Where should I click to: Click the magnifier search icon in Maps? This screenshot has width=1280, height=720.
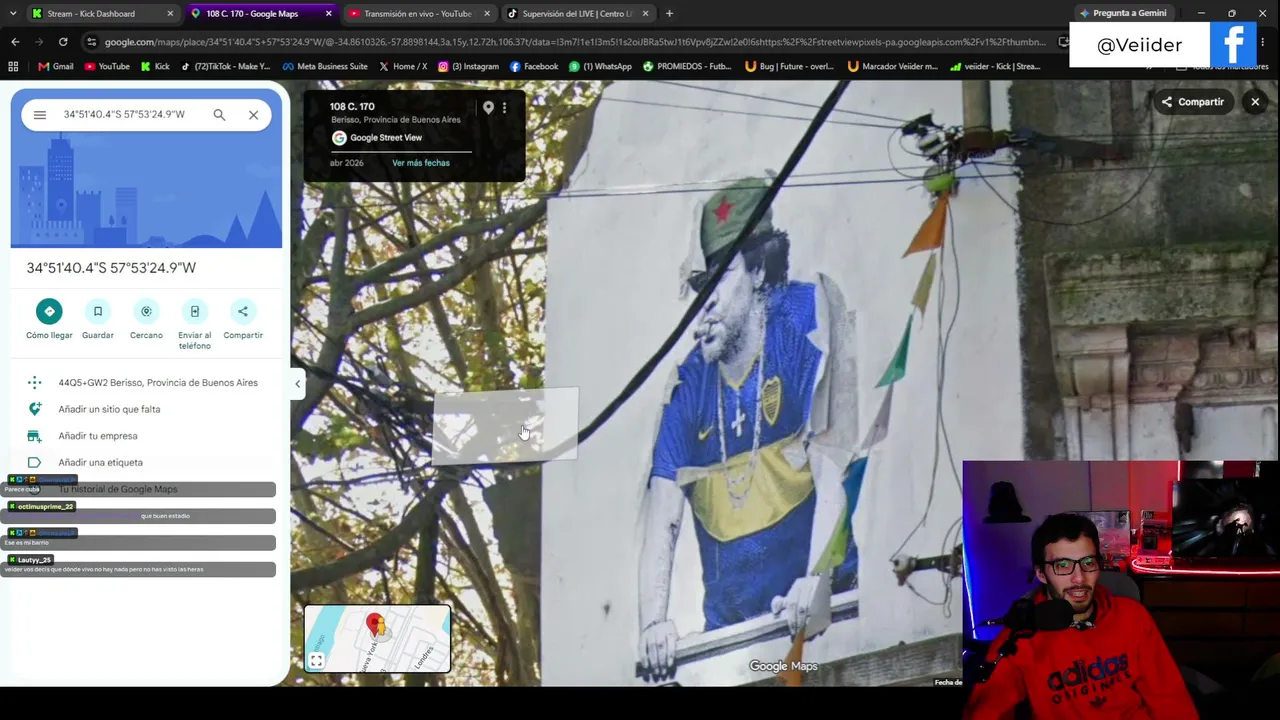click(x=219, y=115)
